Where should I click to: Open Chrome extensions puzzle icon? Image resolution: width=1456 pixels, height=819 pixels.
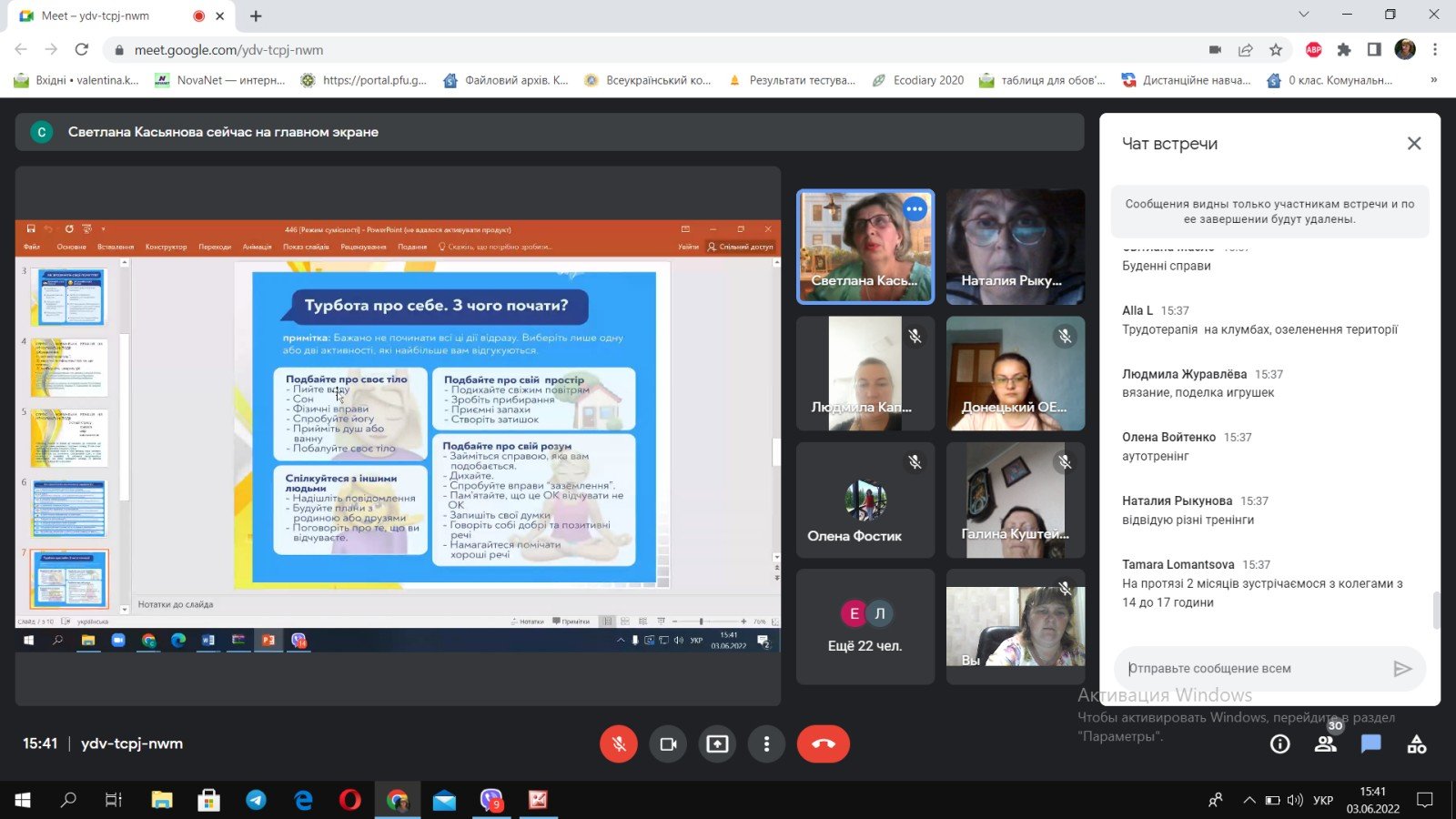[1344, 50]
